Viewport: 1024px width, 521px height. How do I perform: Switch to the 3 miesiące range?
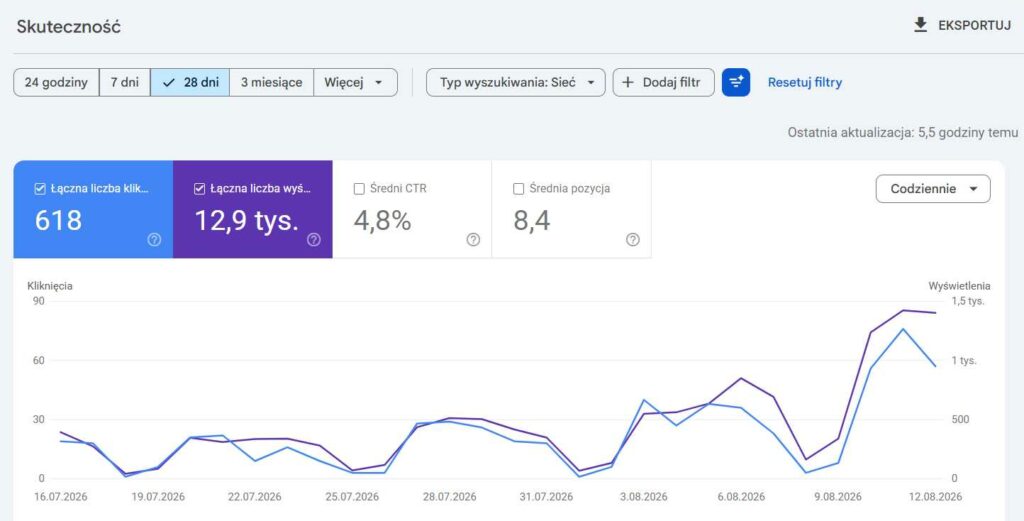(x=272, y=83)
